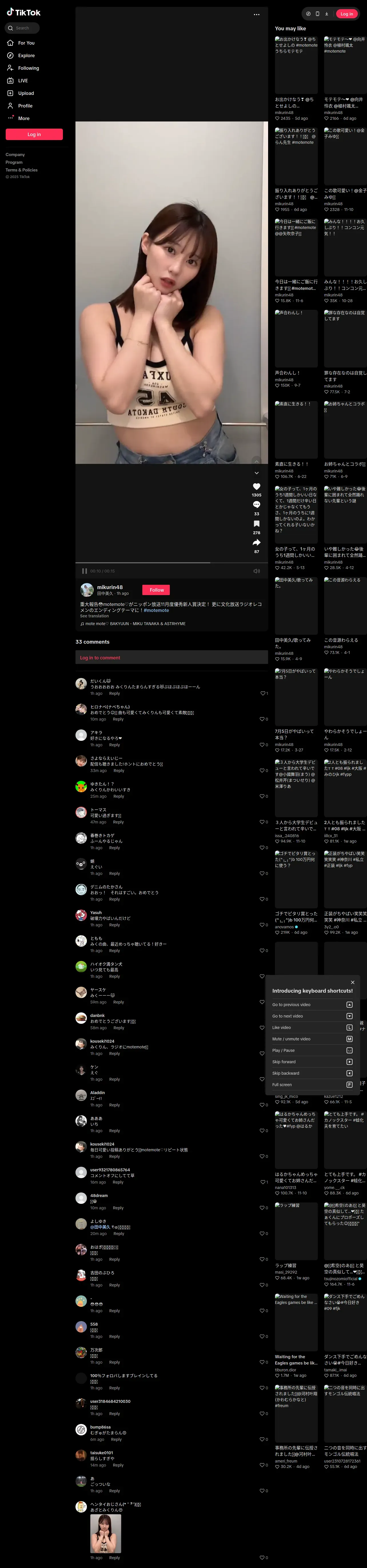Open 春巻きトカゲ's avatar profile
The height and width of the screenshot is (1568, 367).
(x=81, y=838)
